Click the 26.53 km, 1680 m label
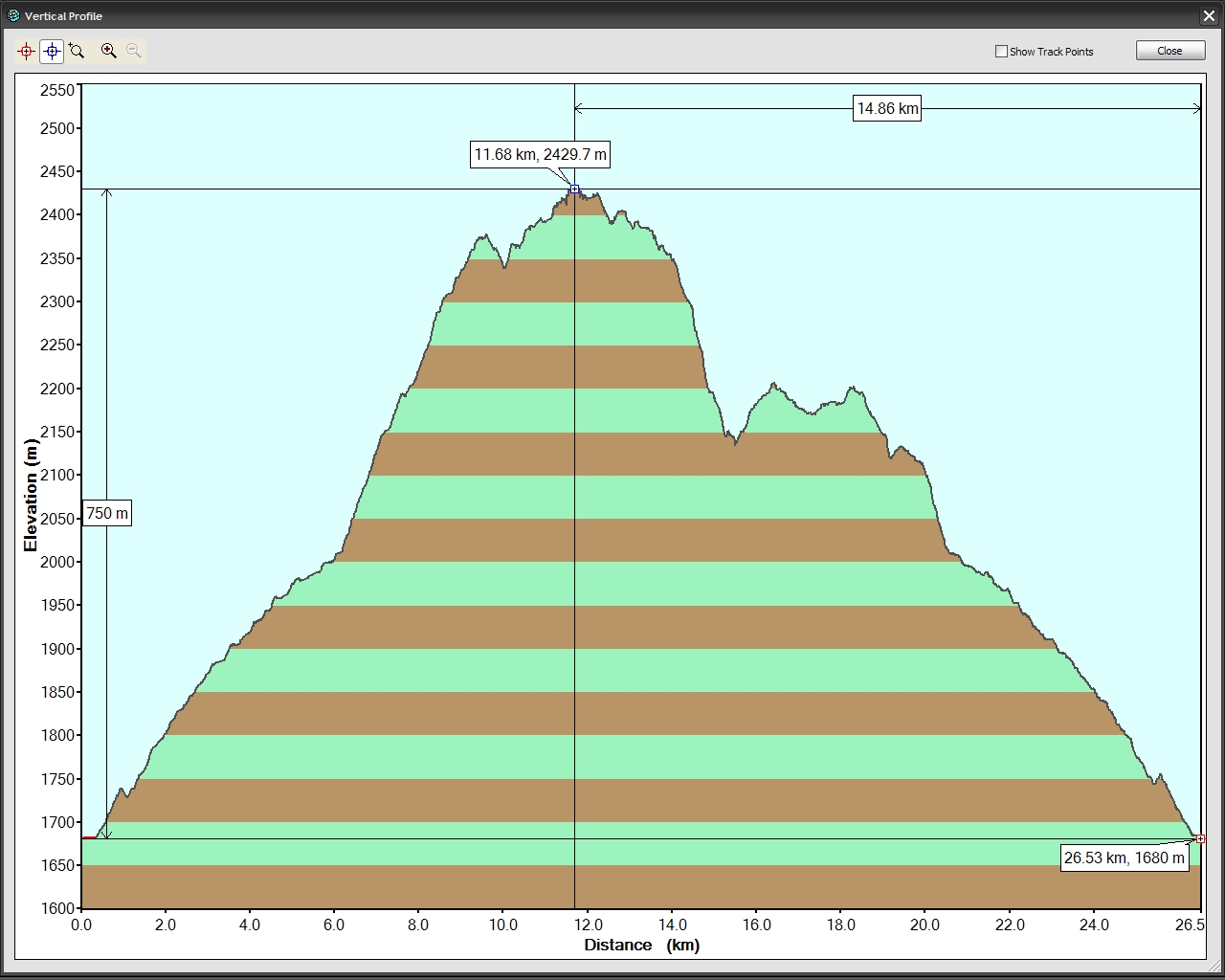1225x980 pixels. point(1124,857)
